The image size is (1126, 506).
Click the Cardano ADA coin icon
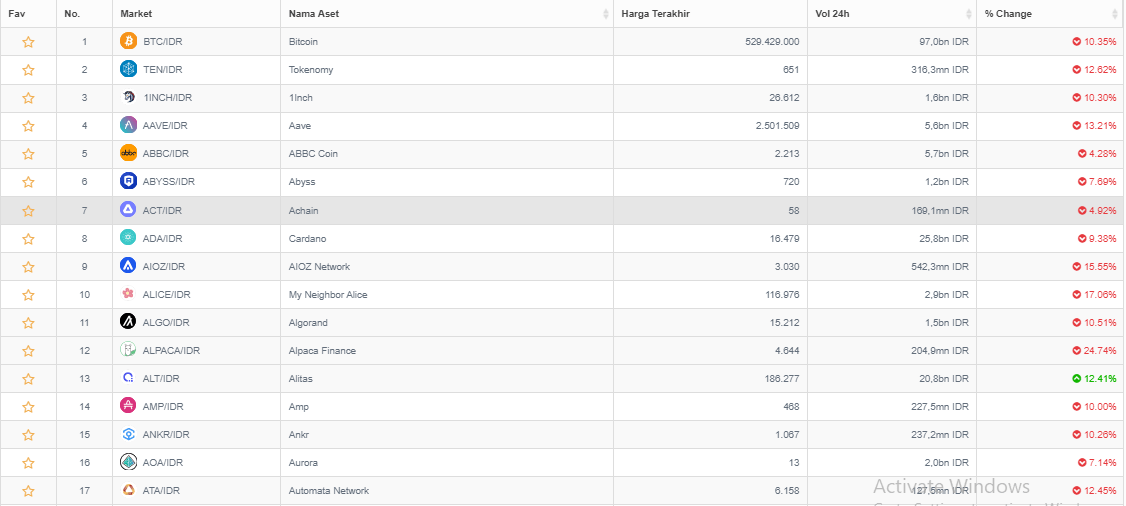coord(128,238)
